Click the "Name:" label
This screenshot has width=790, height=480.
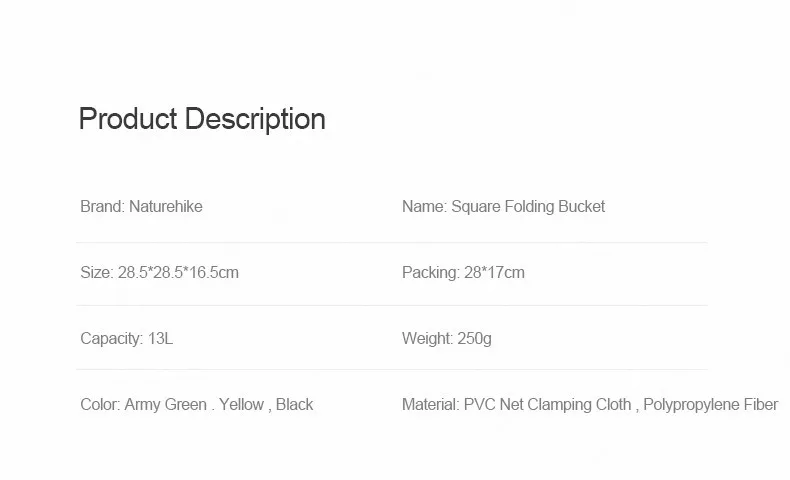(x=424, y=207)
